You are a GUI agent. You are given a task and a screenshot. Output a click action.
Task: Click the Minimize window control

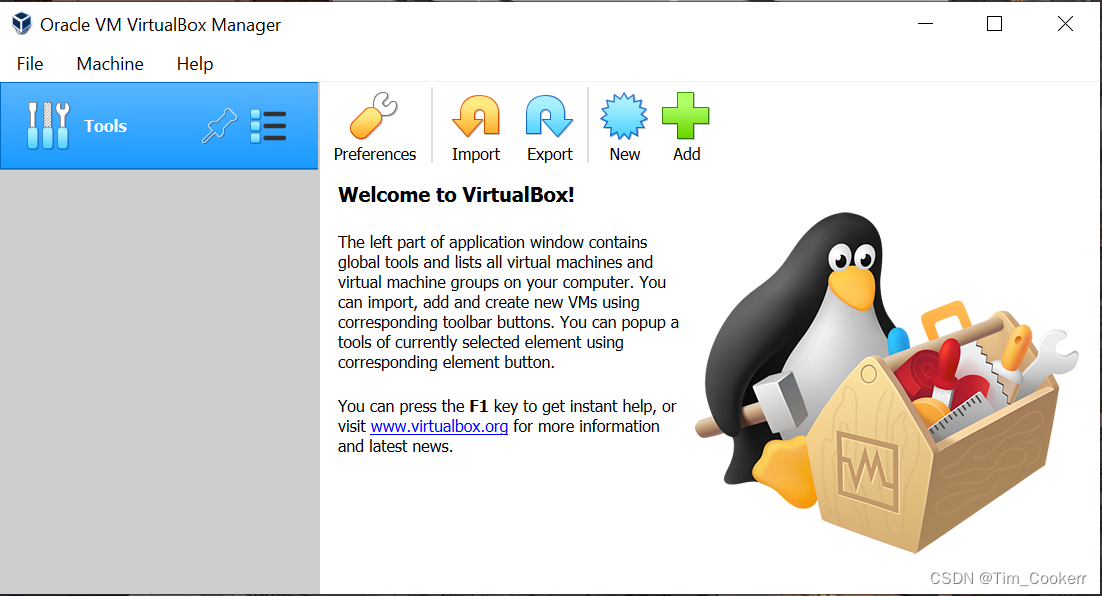pyautogui.click(x=924, y=22)
